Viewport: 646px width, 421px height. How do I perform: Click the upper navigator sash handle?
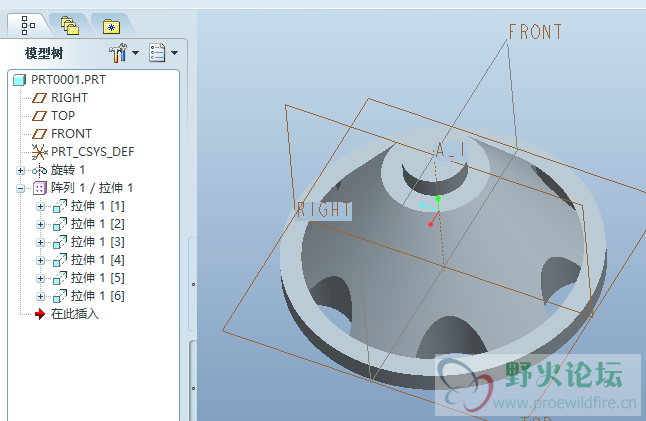(193, 284)
